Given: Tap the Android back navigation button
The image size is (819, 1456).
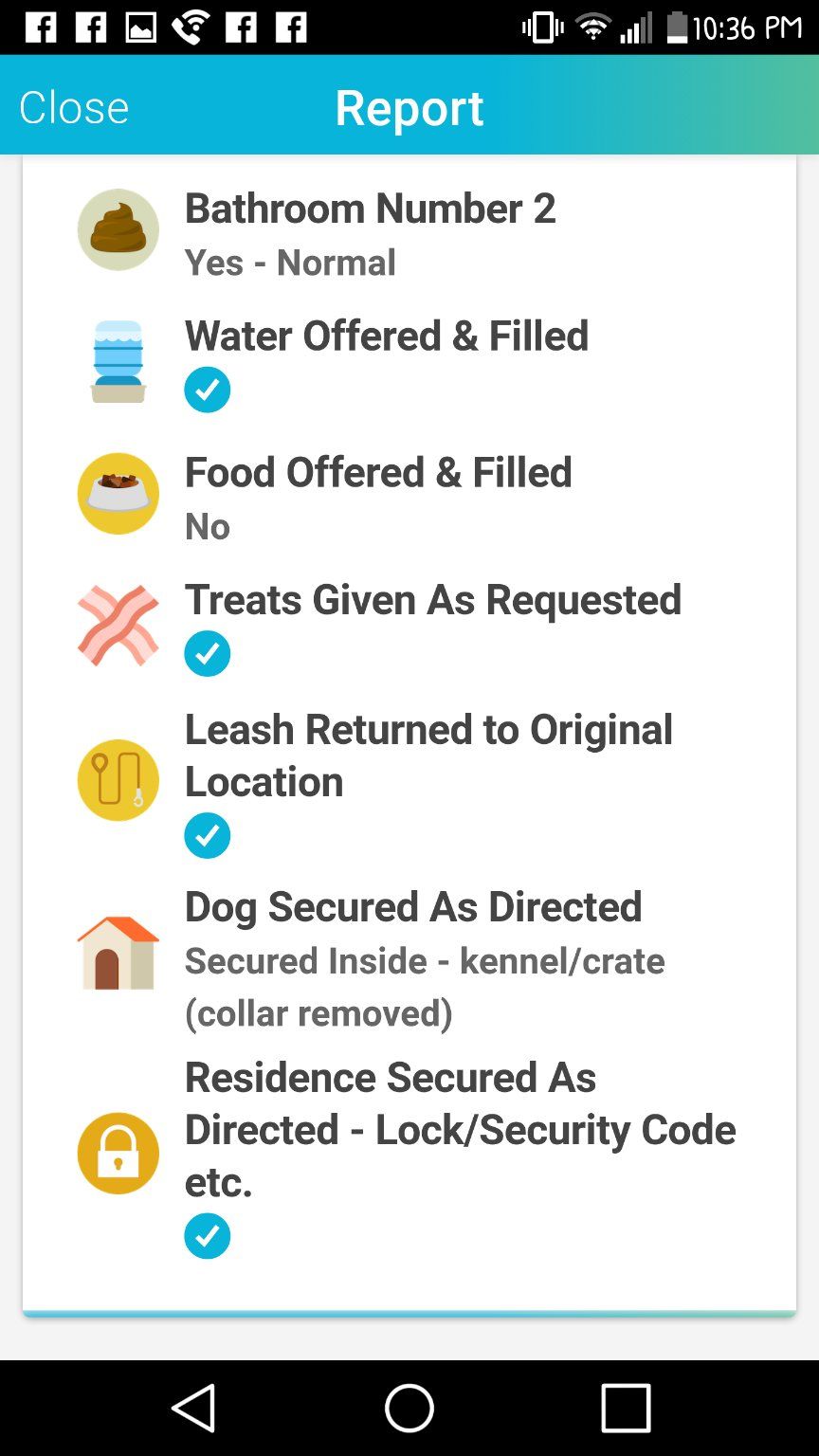Looking at the screenshot, I should coord(193,1408).
